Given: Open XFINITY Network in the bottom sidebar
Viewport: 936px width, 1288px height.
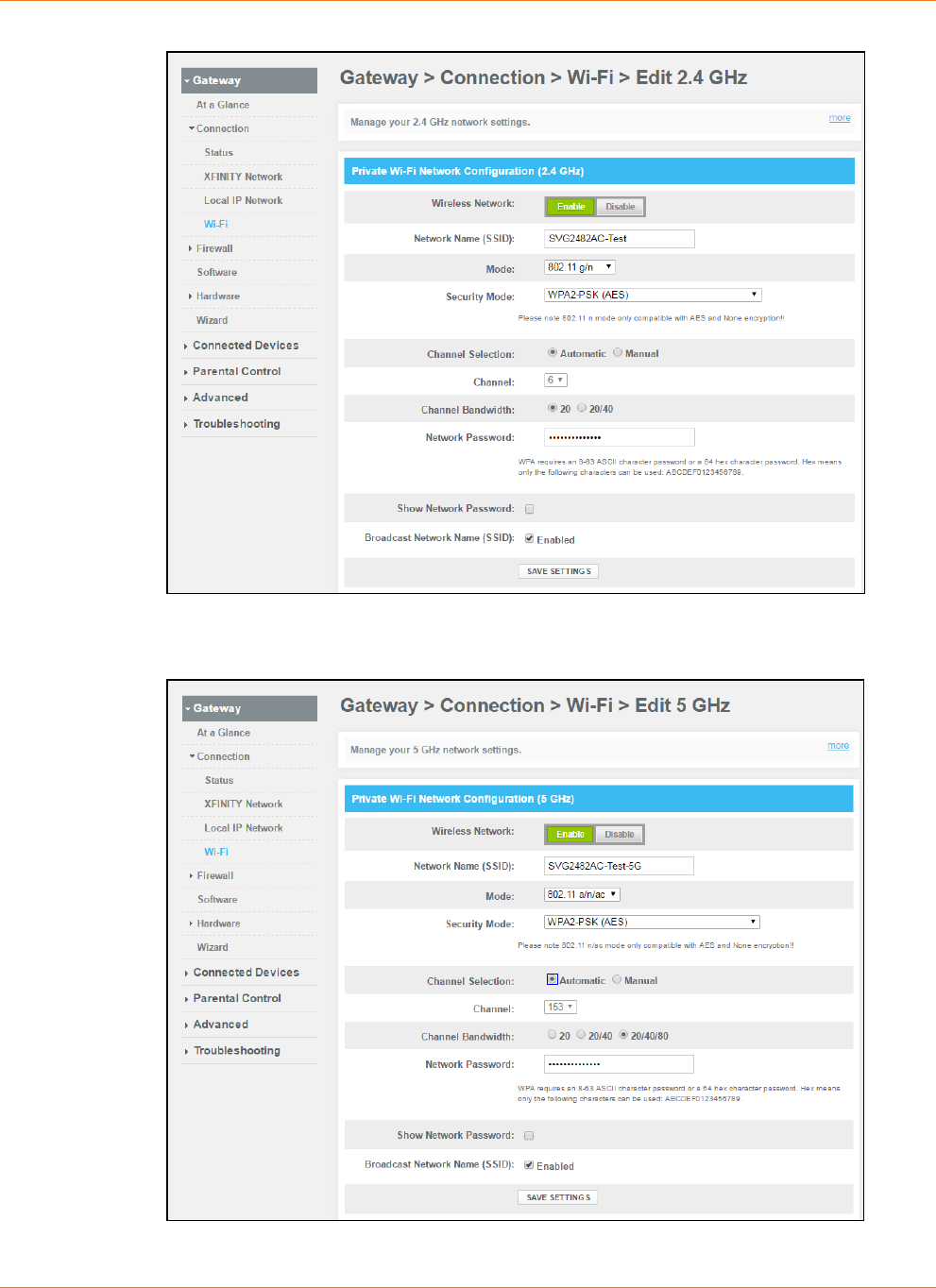Looking at the screenshot, I should [244, 805].
